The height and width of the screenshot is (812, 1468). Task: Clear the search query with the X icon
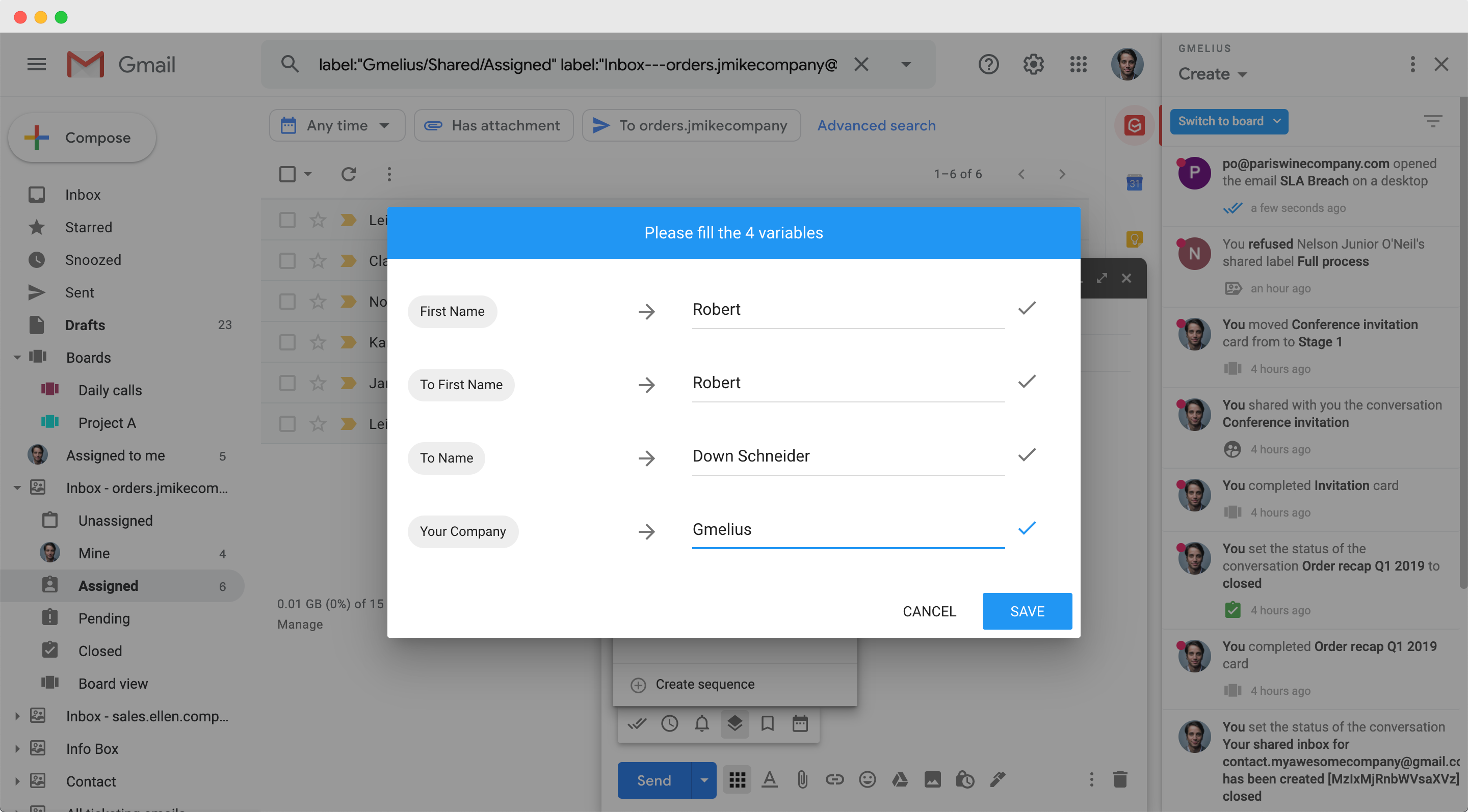[x=861, y=64]
